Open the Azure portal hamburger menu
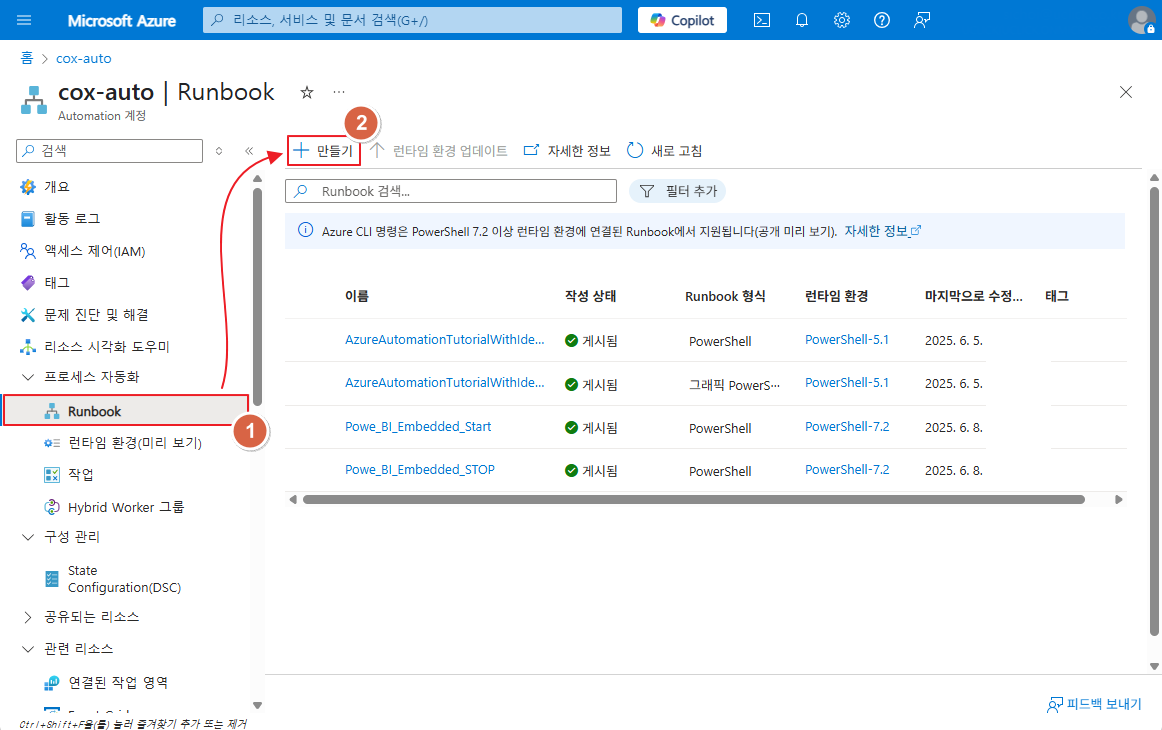The width and height of the screenshot is (1162, 730). coord(24,20)
